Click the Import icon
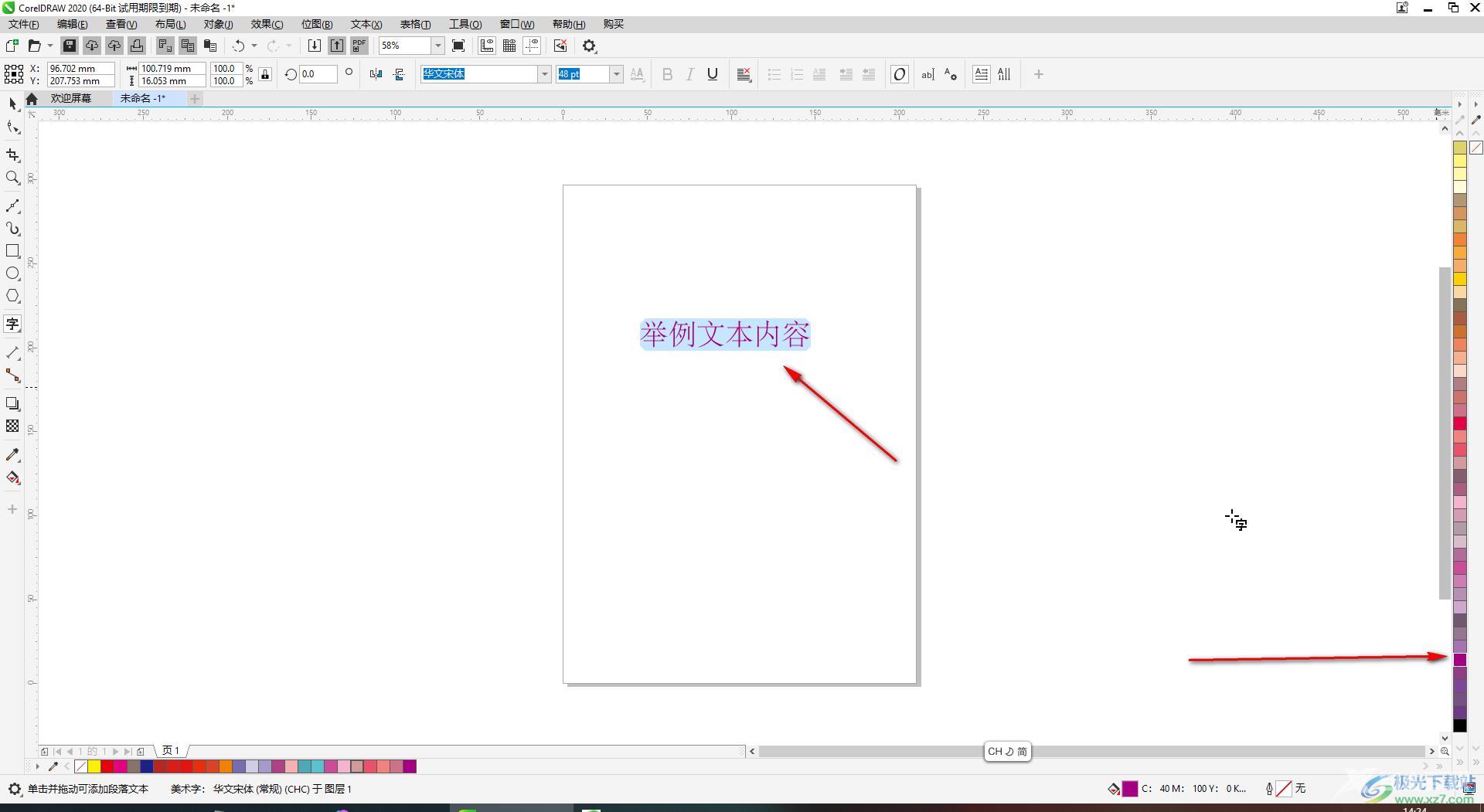The height and width of the screenshot is (812, 1484). tap(315, 46)
